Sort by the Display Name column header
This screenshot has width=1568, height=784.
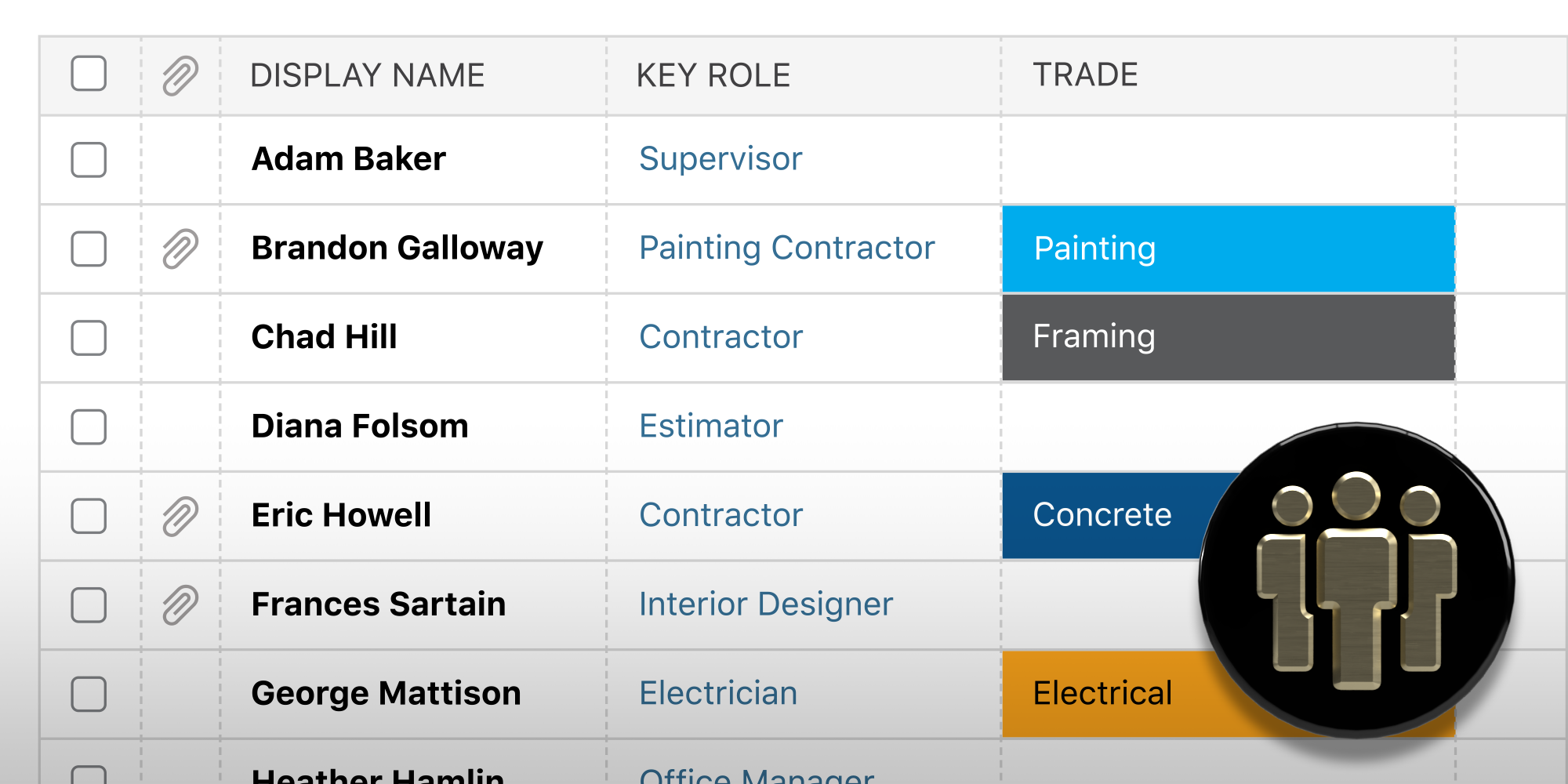point(368,75)
